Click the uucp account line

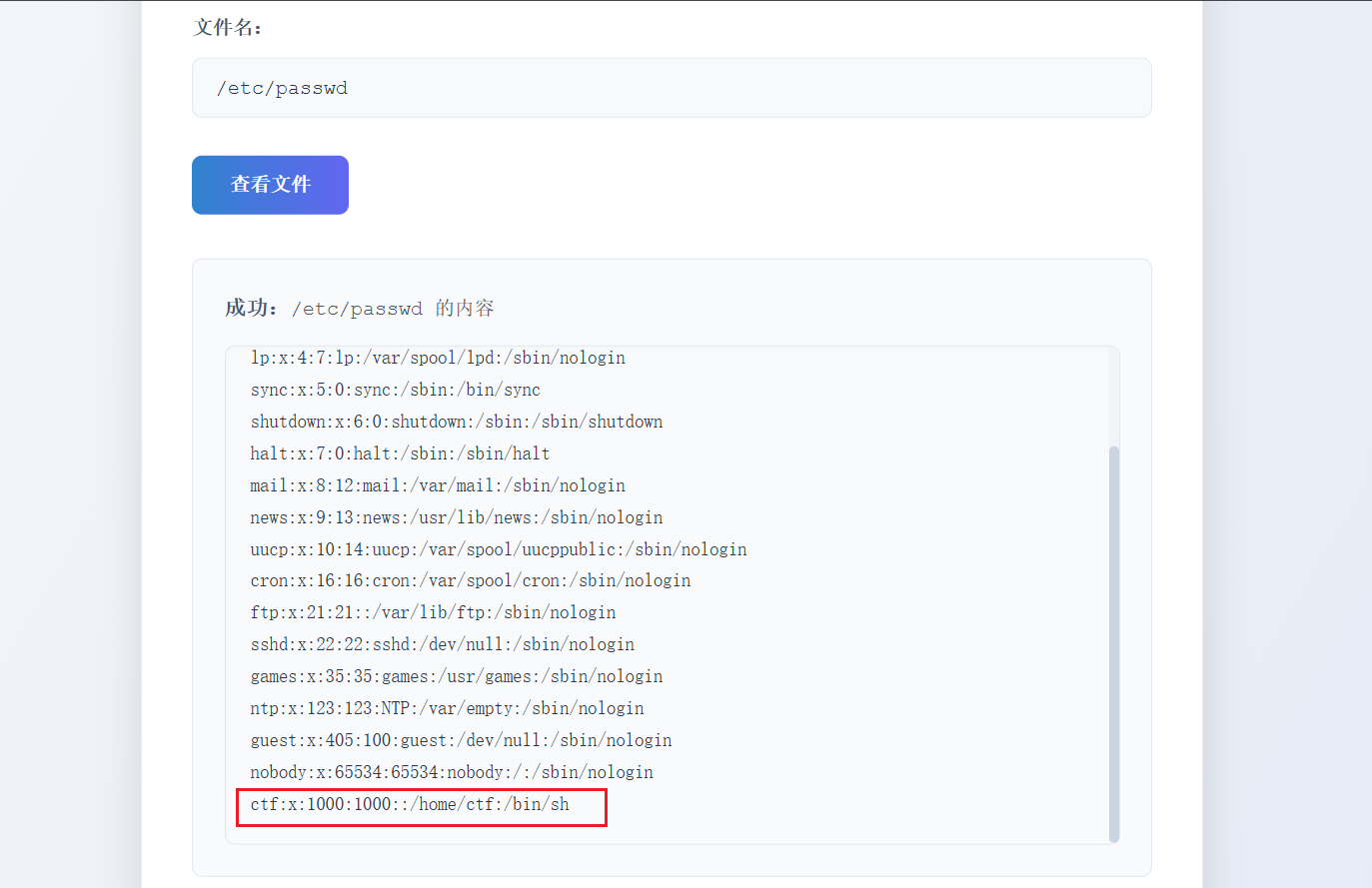(498, 549)
